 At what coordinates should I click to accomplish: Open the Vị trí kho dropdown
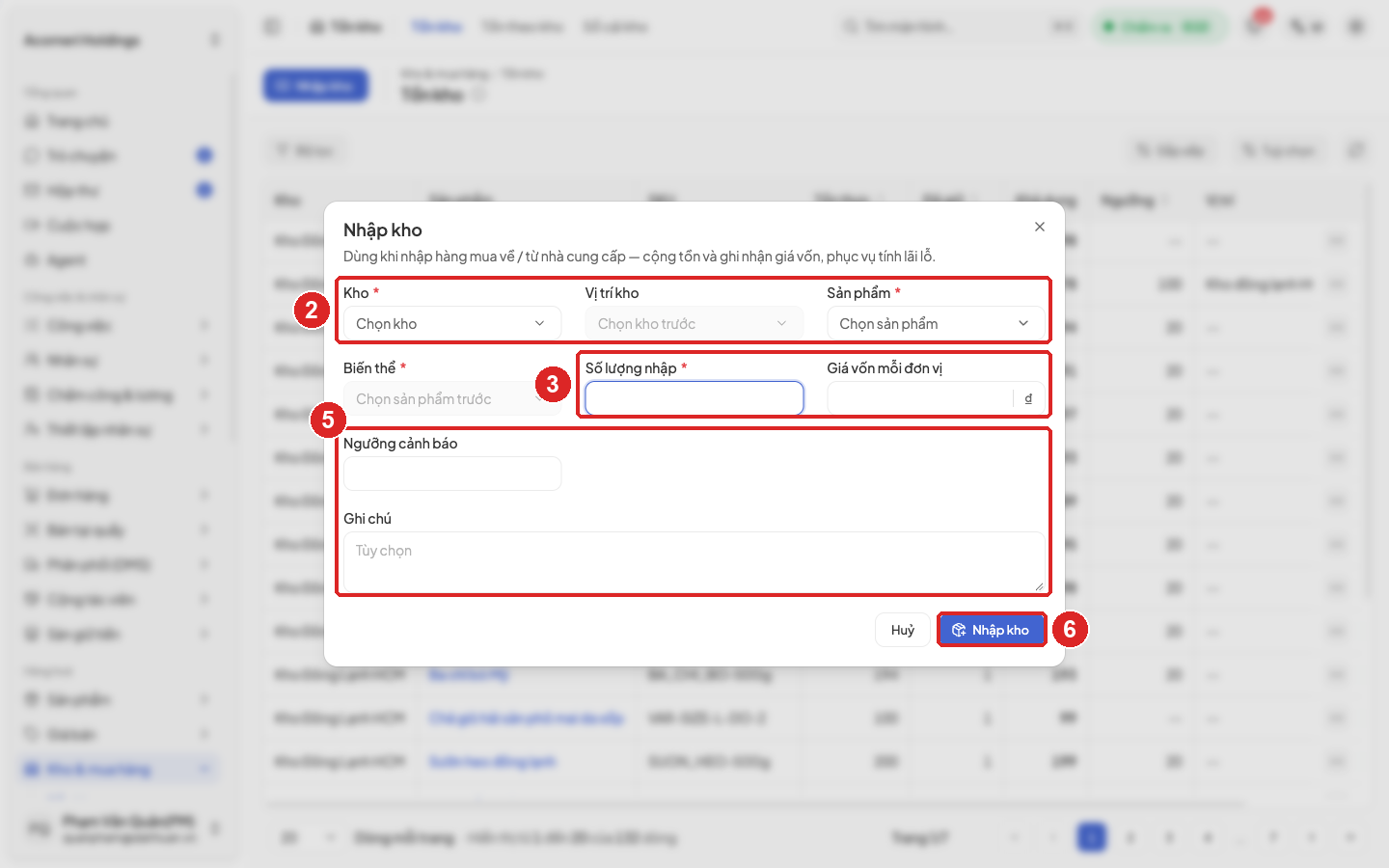[x=694, y=323]
